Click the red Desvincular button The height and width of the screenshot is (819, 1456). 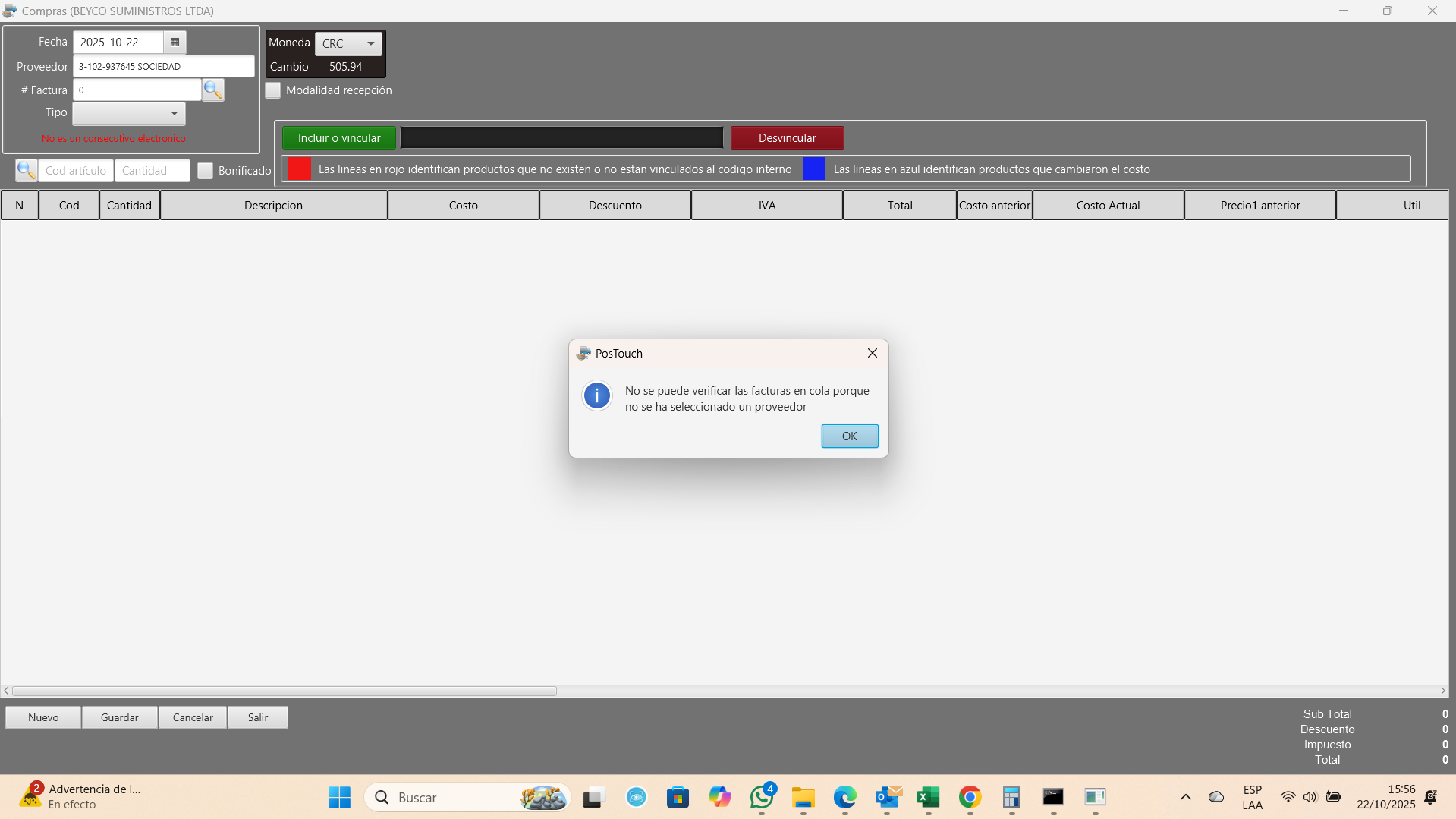(787, 138)
